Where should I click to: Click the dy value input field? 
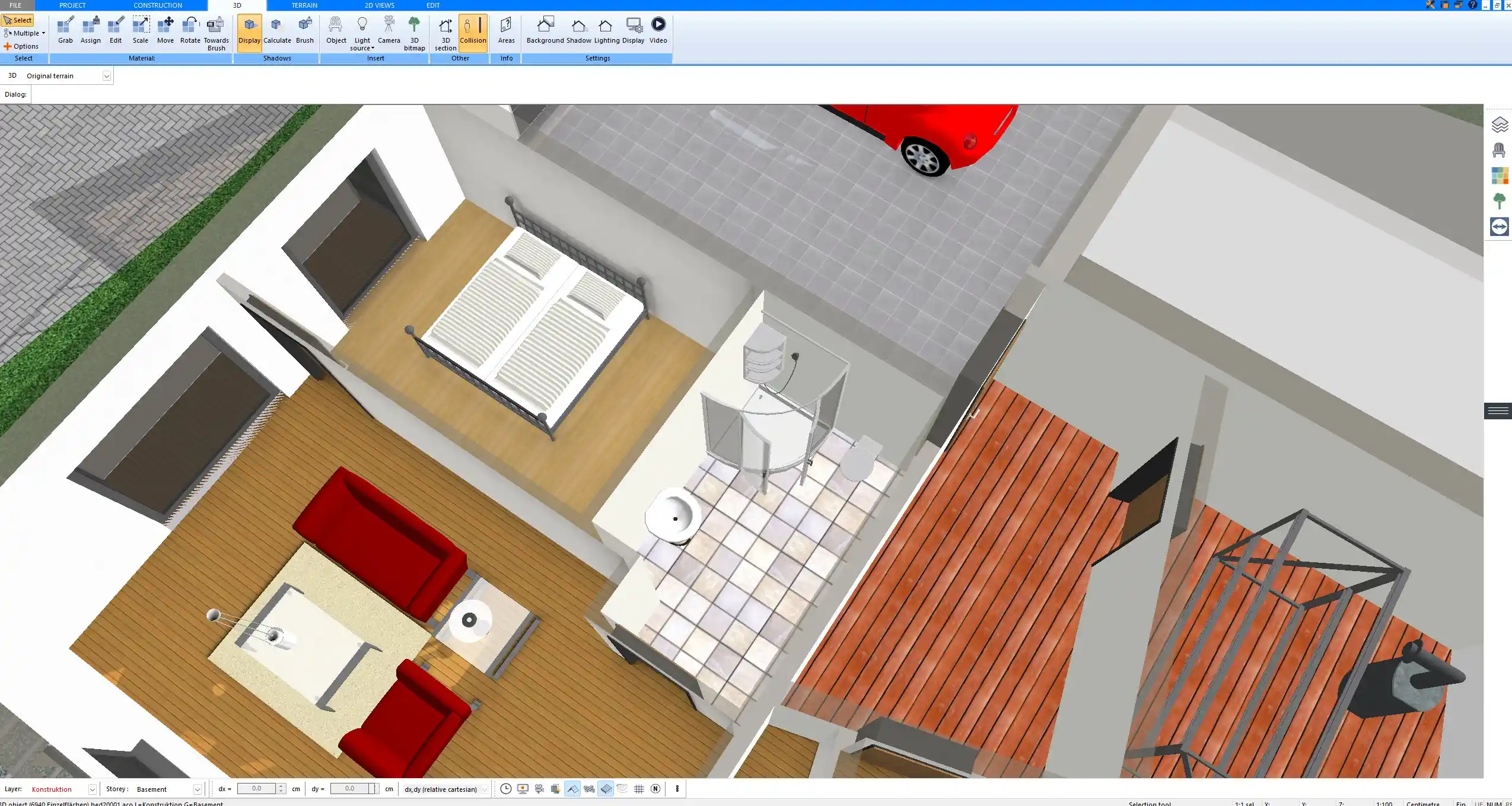(349, 789)
